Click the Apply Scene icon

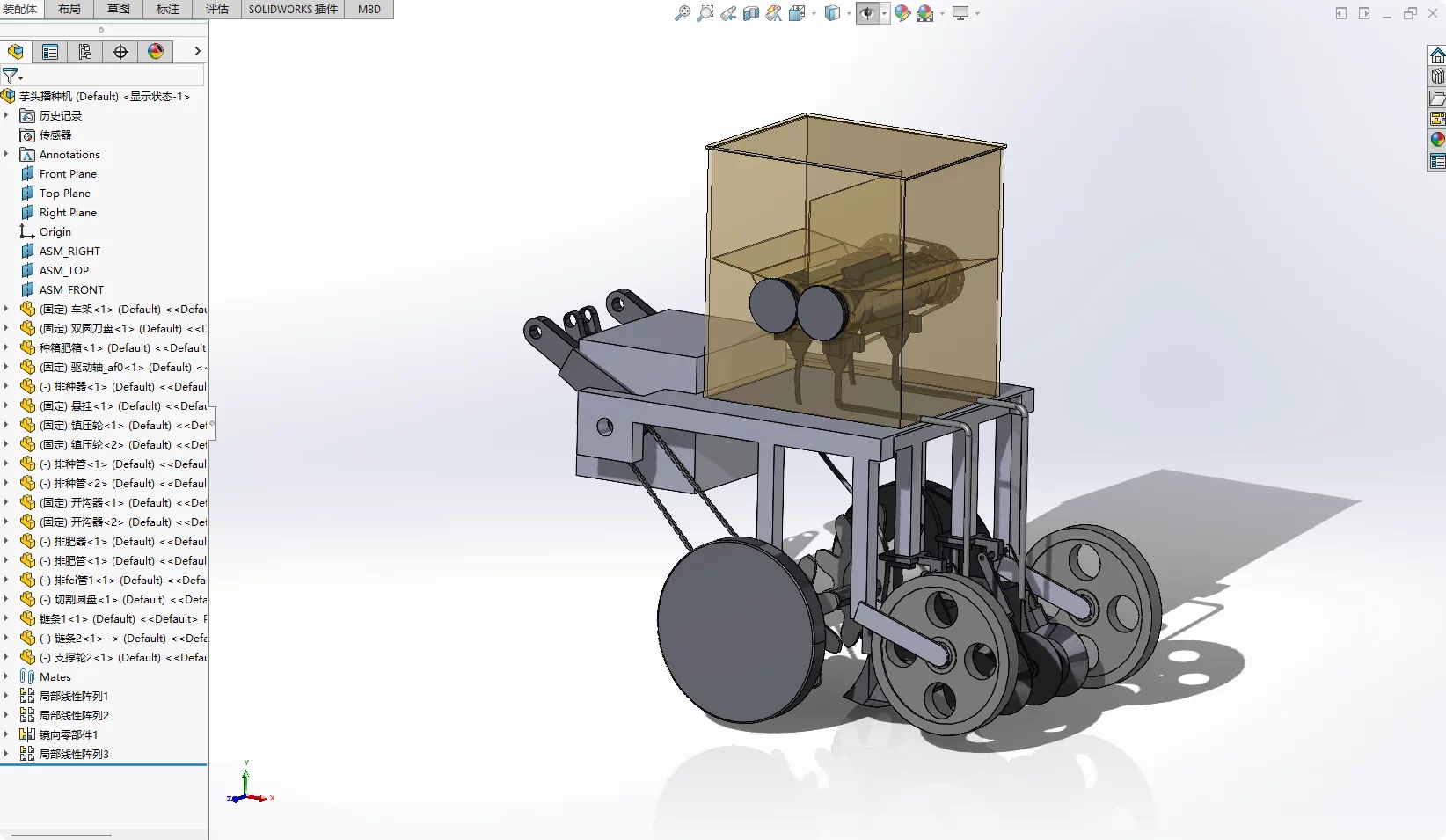[924, 13]
